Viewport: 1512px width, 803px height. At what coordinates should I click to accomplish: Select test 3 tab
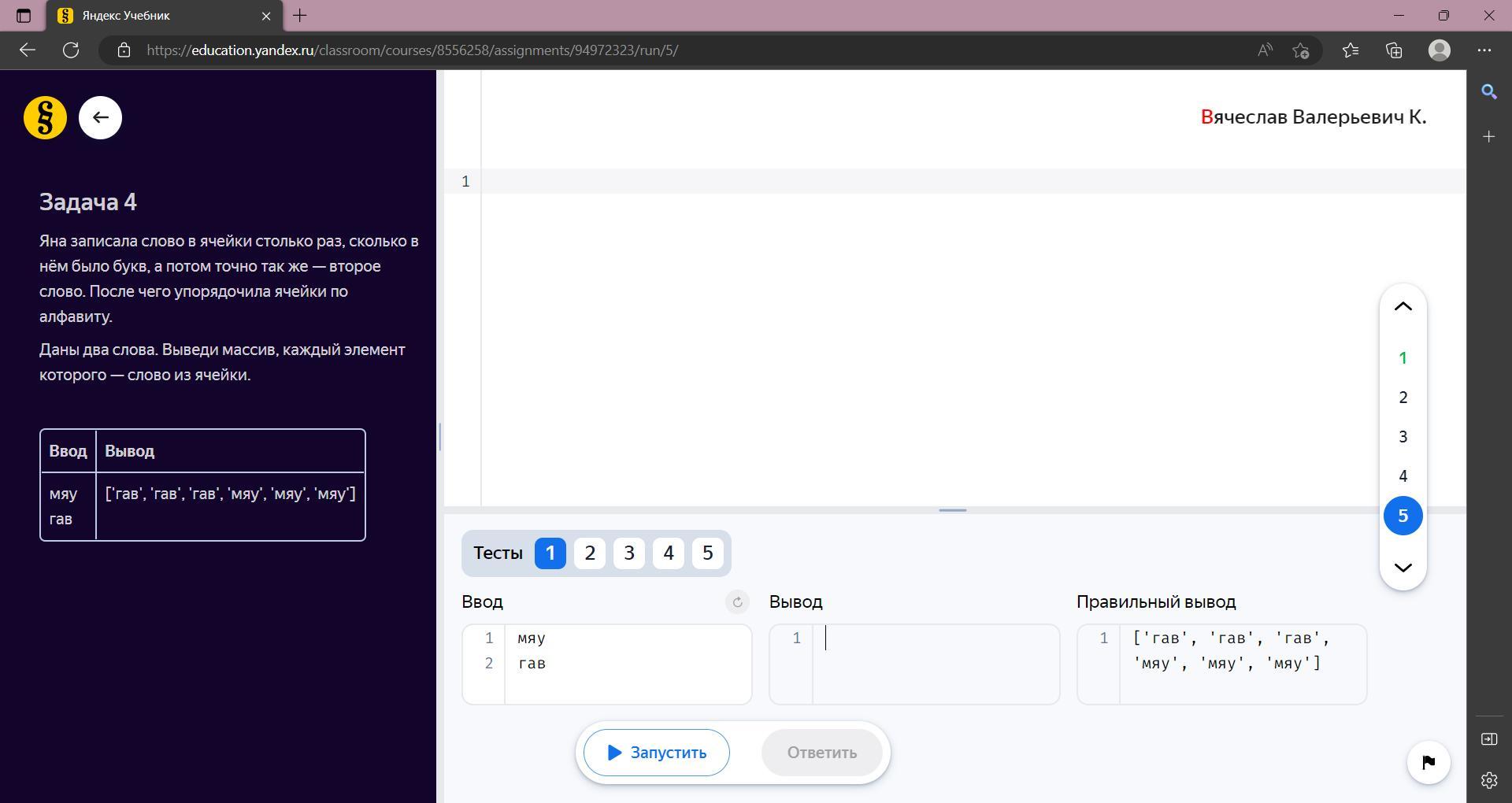629,553
